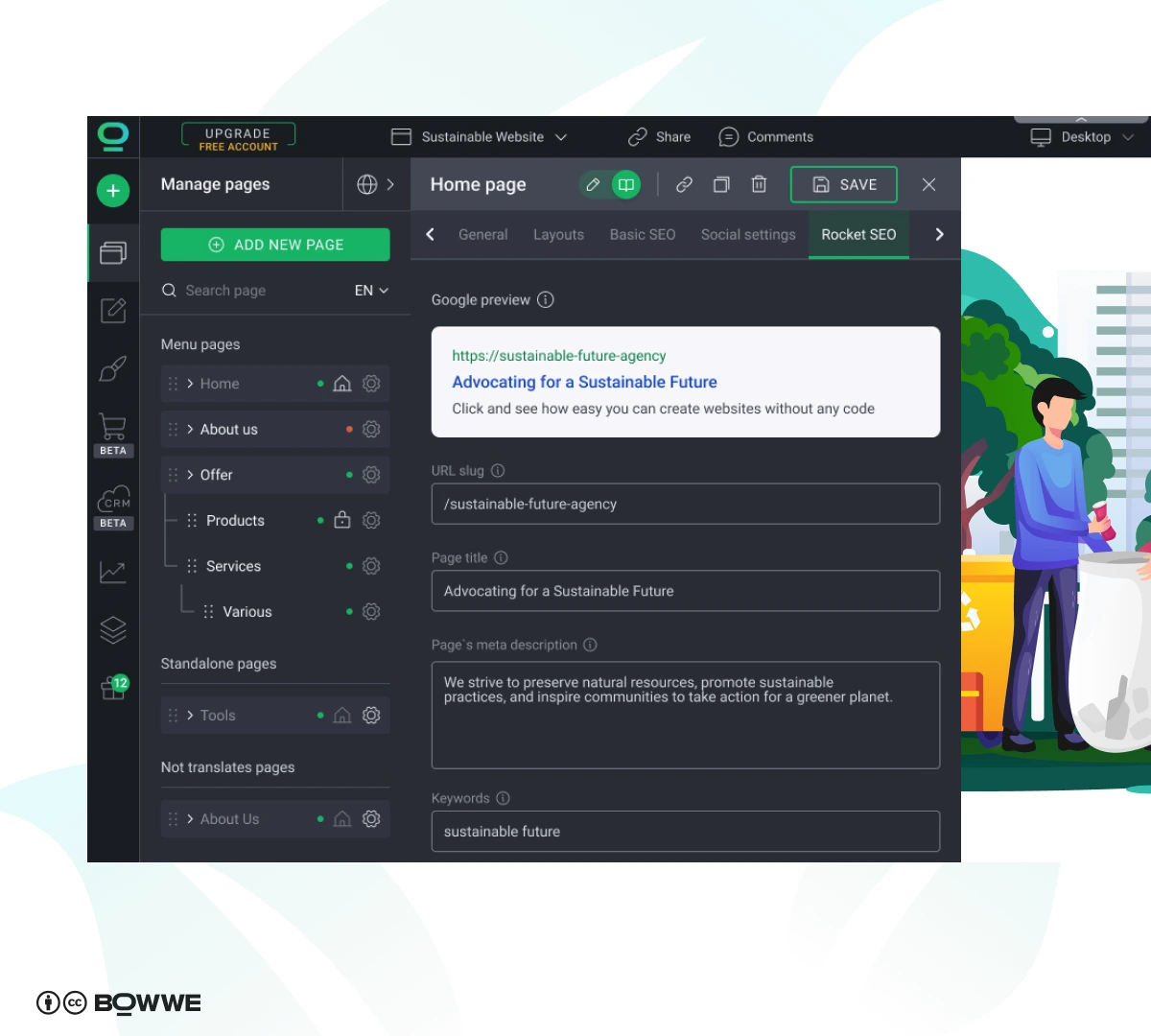Screen dimensions: 1151x1036
Task: Switch to the Layouts tab
Action: point(558,234)
